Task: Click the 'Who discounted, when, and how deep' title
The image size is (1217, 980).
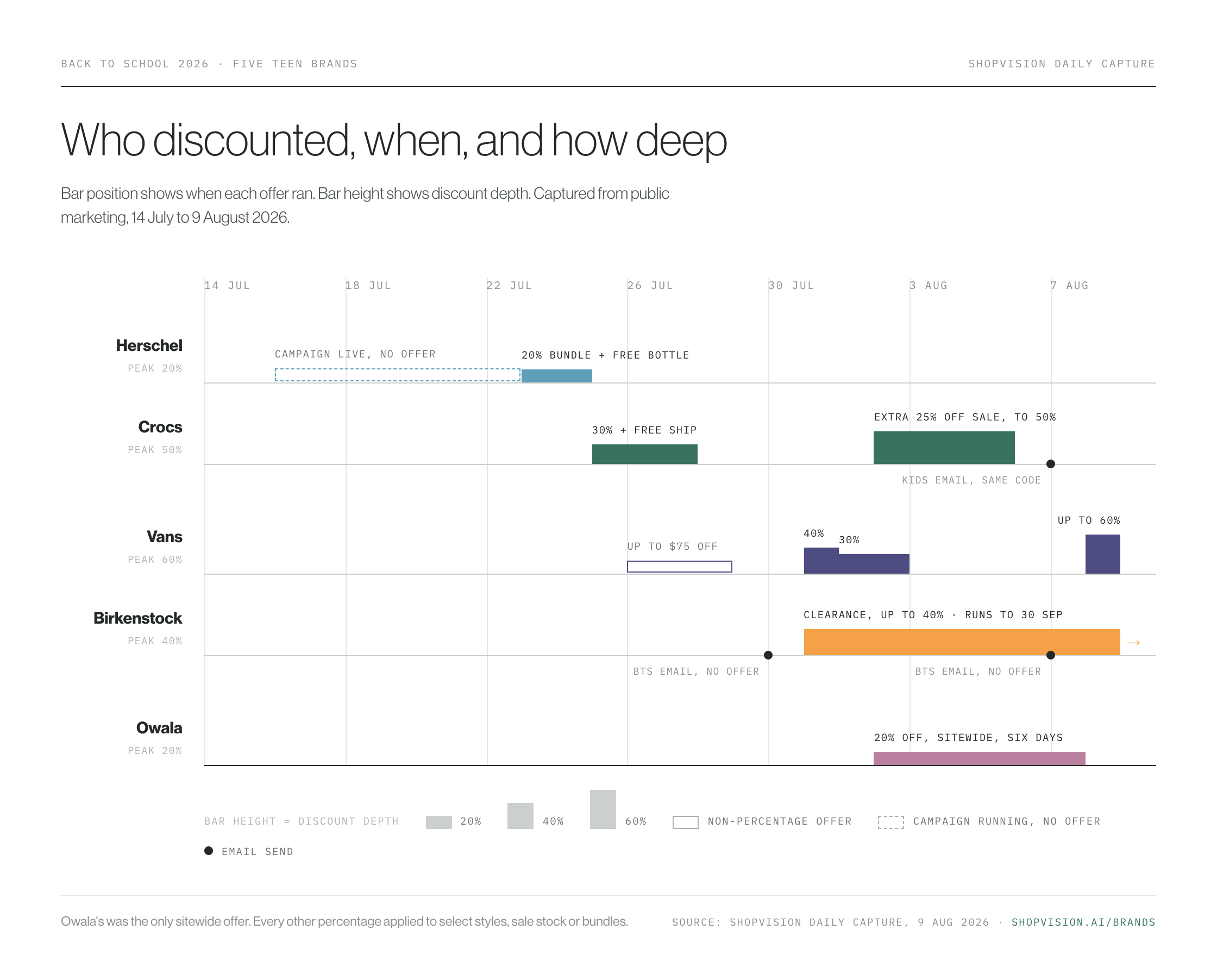Action: pos(393,140)
